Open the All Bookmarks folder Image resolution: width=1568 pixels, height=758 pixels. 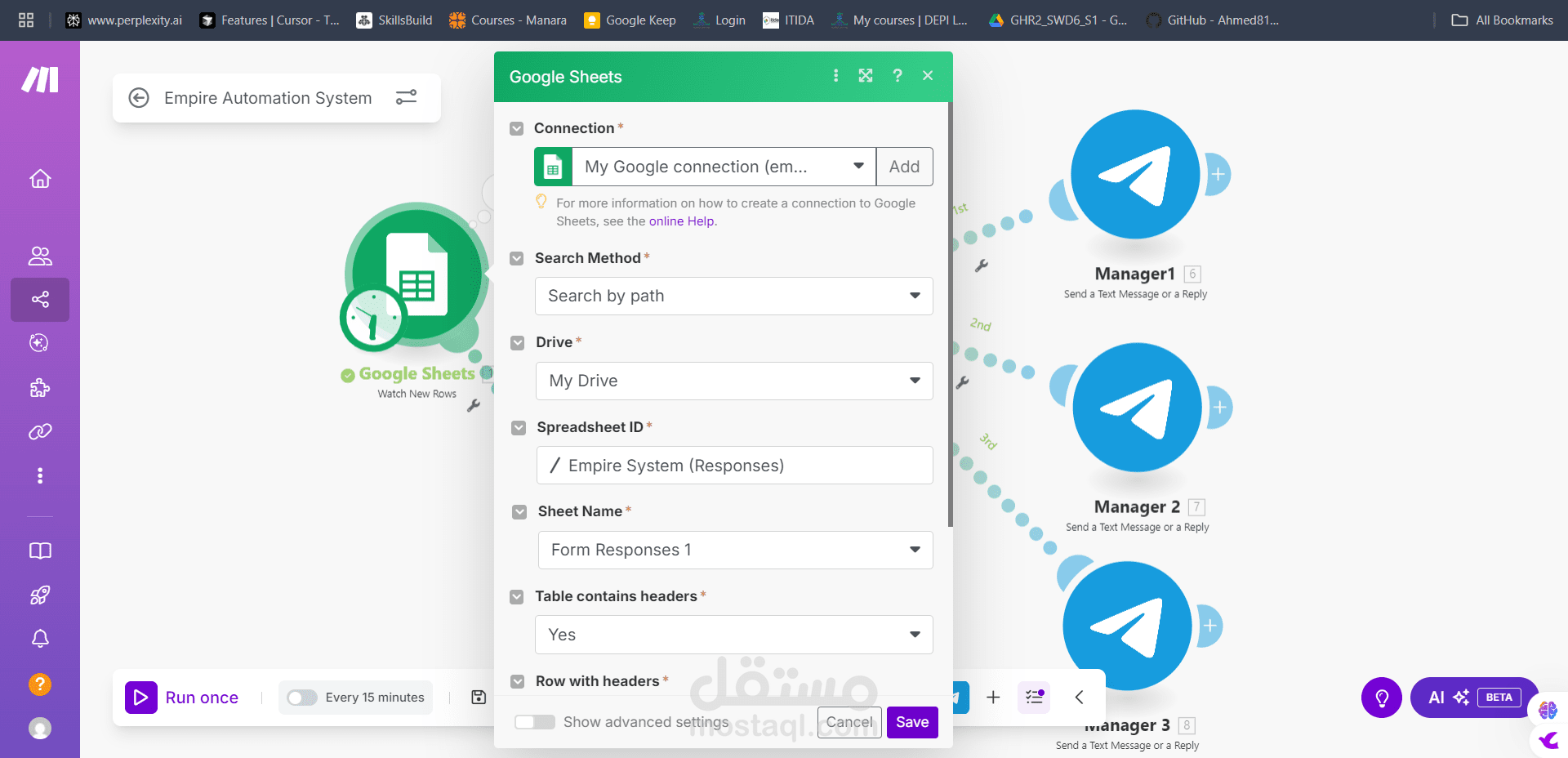[x=1502, y=20]
